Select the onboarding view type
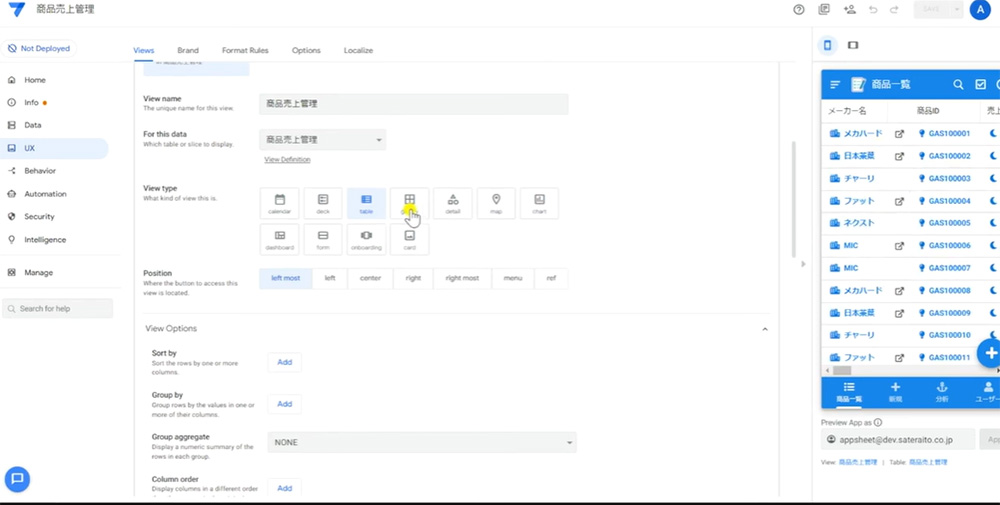The image size is (1000, 505). click(x=366, y=239)
